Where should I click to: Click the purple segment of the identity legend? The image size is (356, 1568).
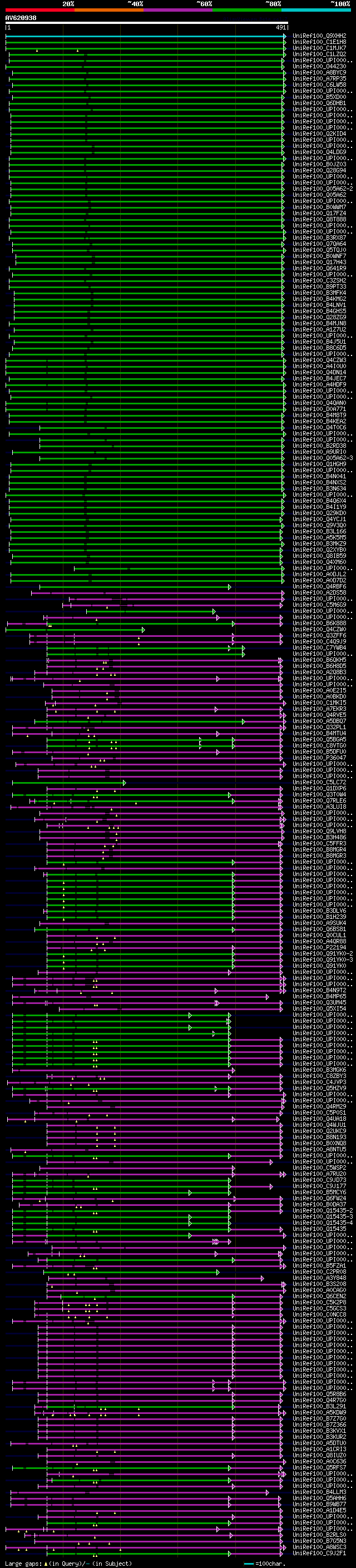pos(177,10)
